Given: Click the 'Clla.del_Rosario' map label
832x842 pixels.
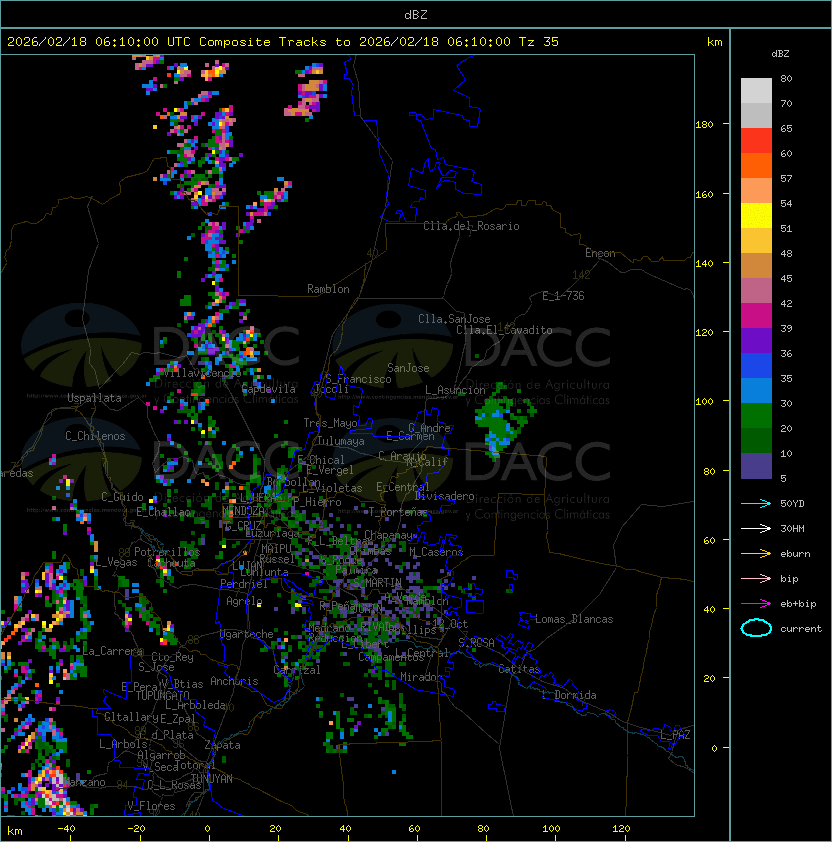Looking at the screenshot, I should [471, 226].
